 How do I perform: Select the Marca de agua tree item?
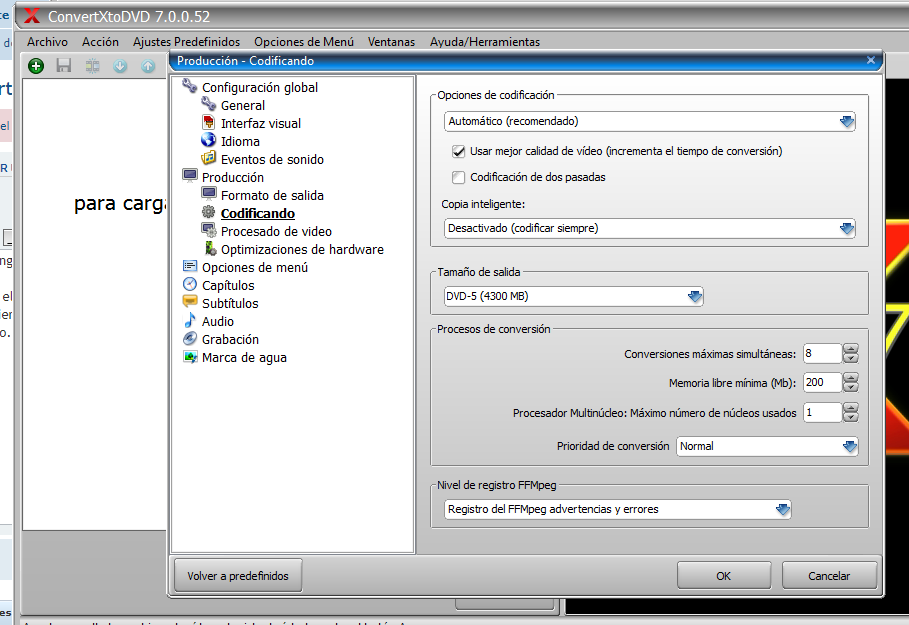coord(244,357)
